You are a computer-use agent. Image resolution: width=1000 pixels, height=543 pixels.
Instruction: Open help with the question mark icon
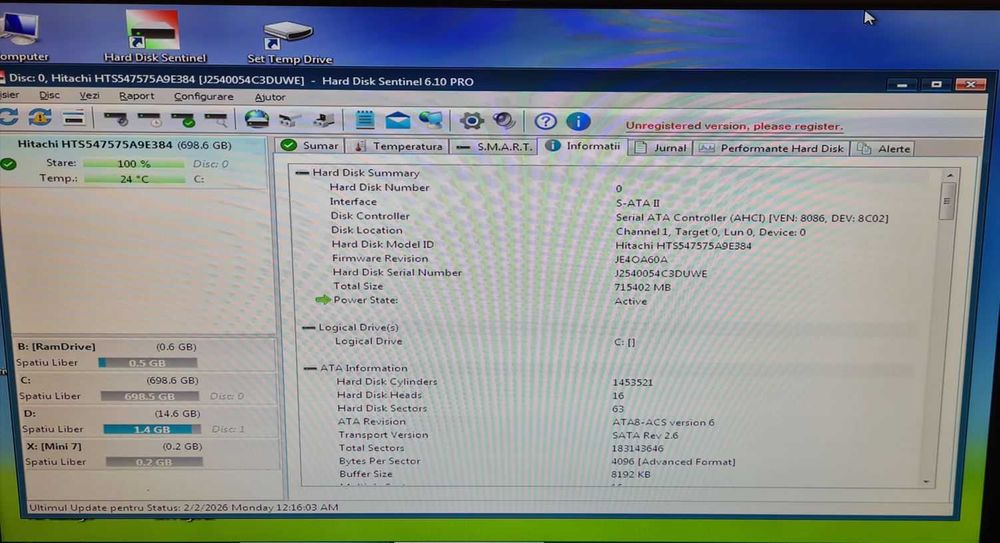[x=545, y=121]
